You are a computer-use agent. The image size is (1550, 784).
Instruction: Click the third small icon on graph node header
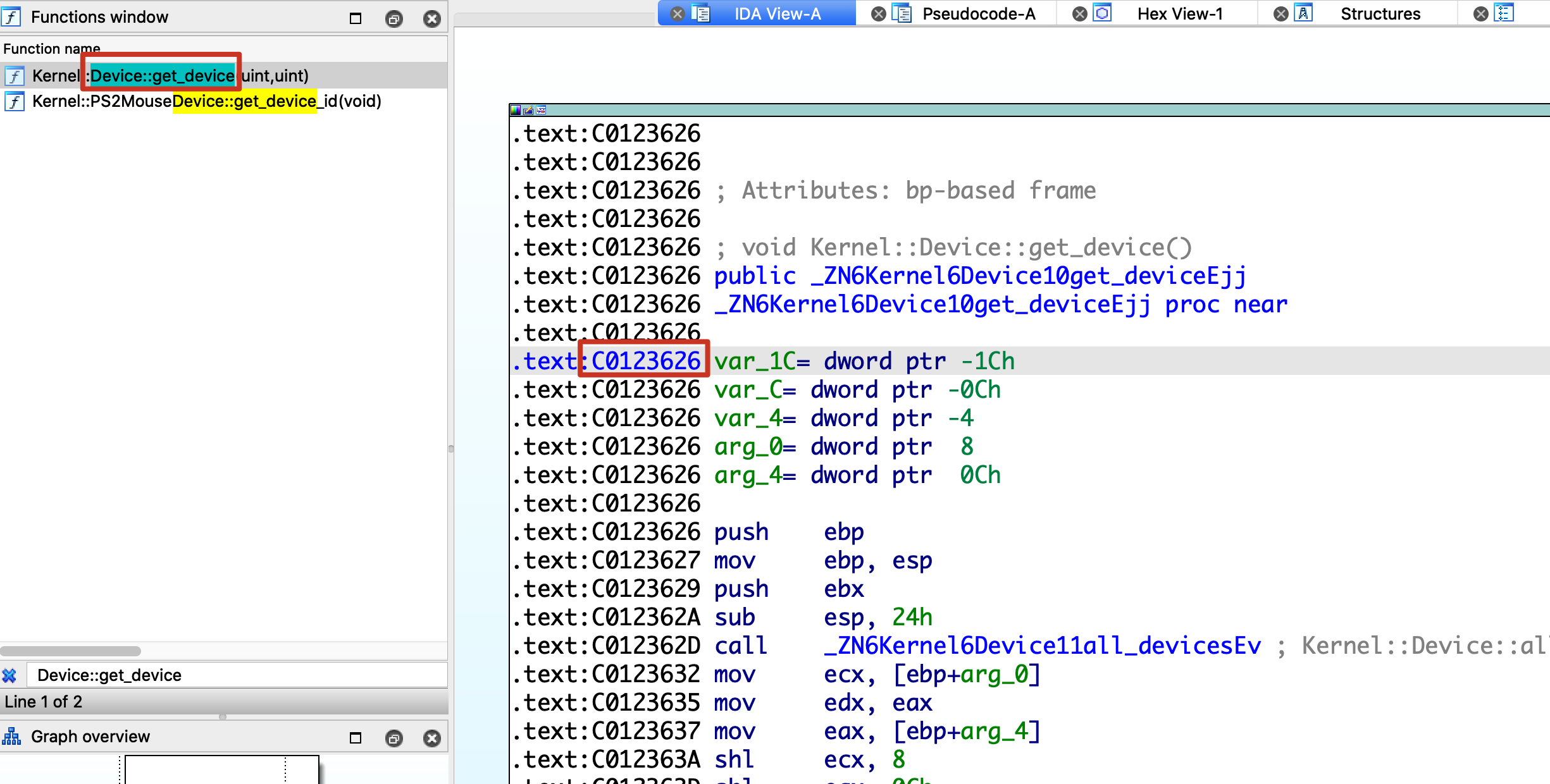(541, 110)
